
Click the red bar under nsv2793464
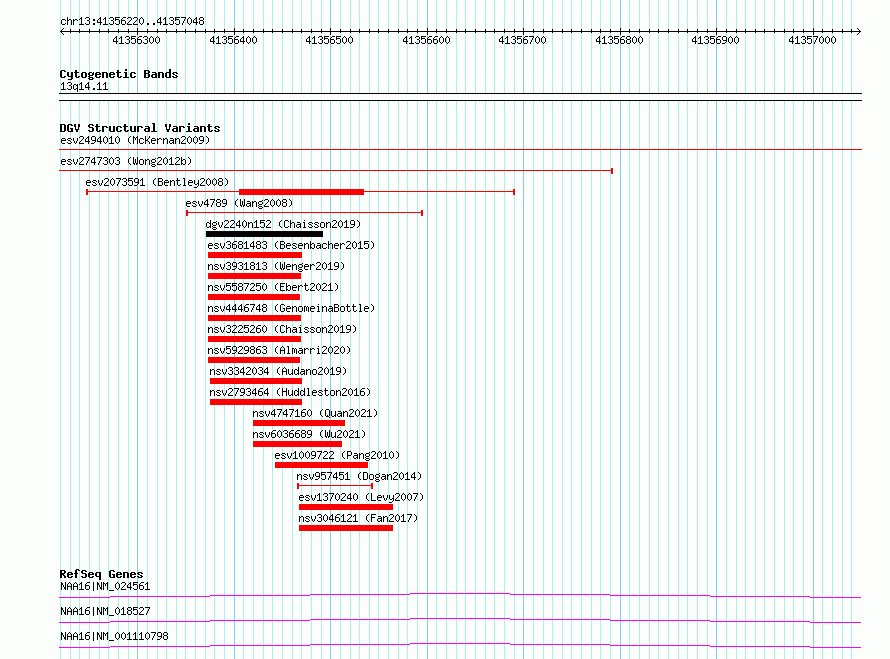click(256, 402)
